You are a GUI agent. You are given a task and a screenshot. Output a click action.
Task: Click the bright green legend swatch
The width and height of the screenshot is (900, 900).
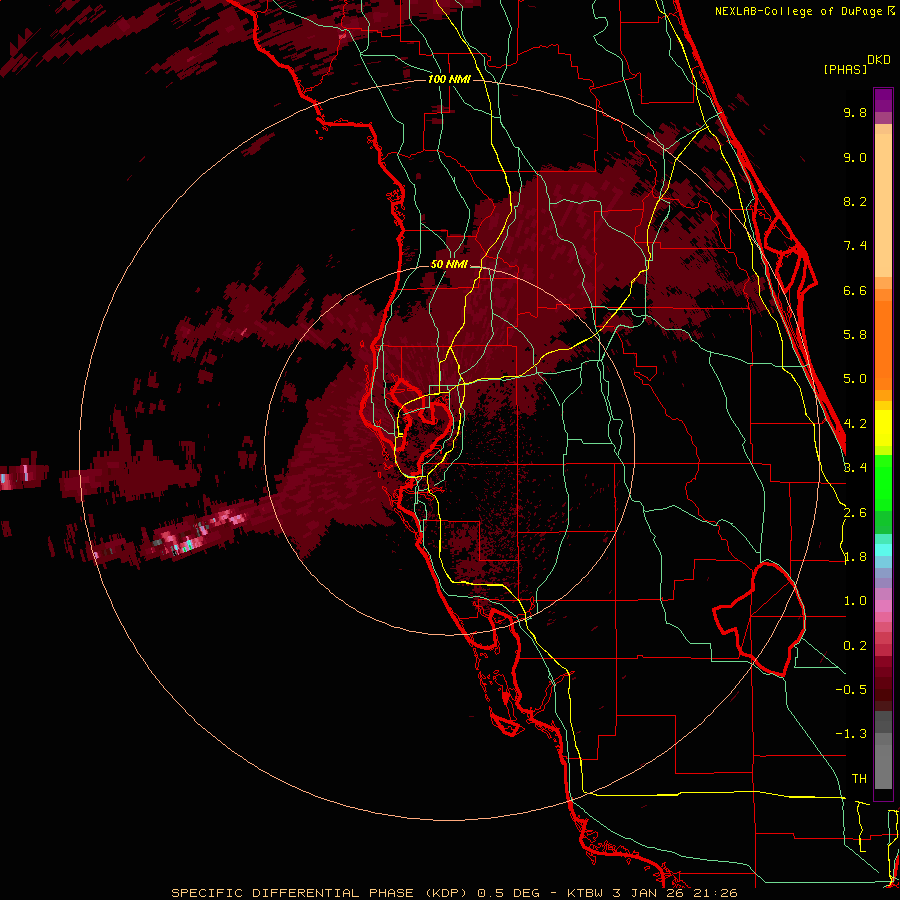883,482
